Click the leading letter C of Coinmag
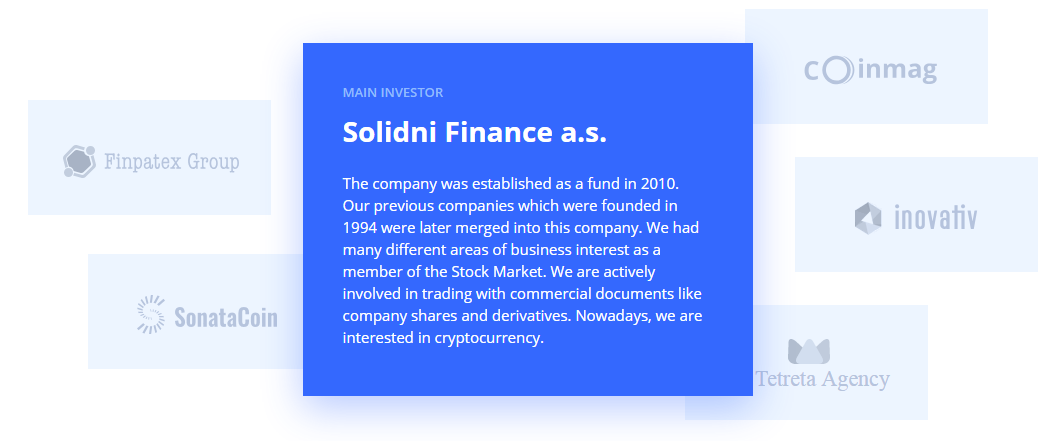 pos(813,71)
